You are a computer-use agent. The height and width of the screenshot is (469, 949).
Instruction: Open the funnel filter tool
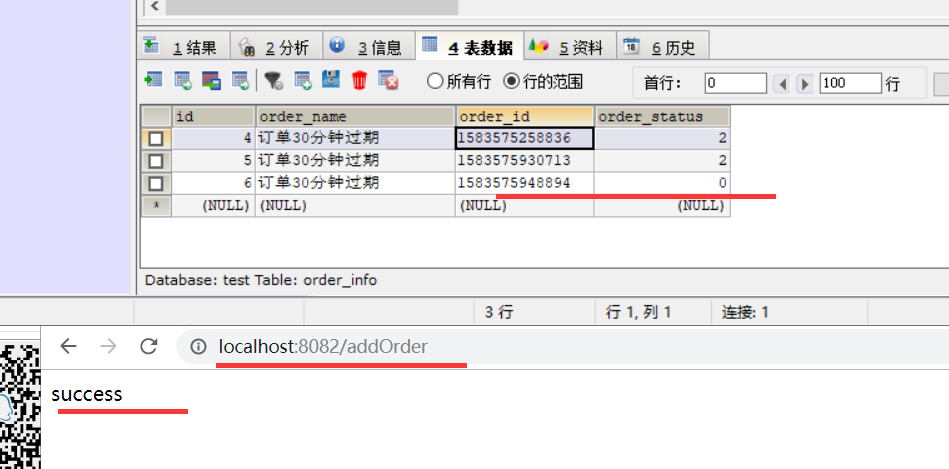(274, 80)
